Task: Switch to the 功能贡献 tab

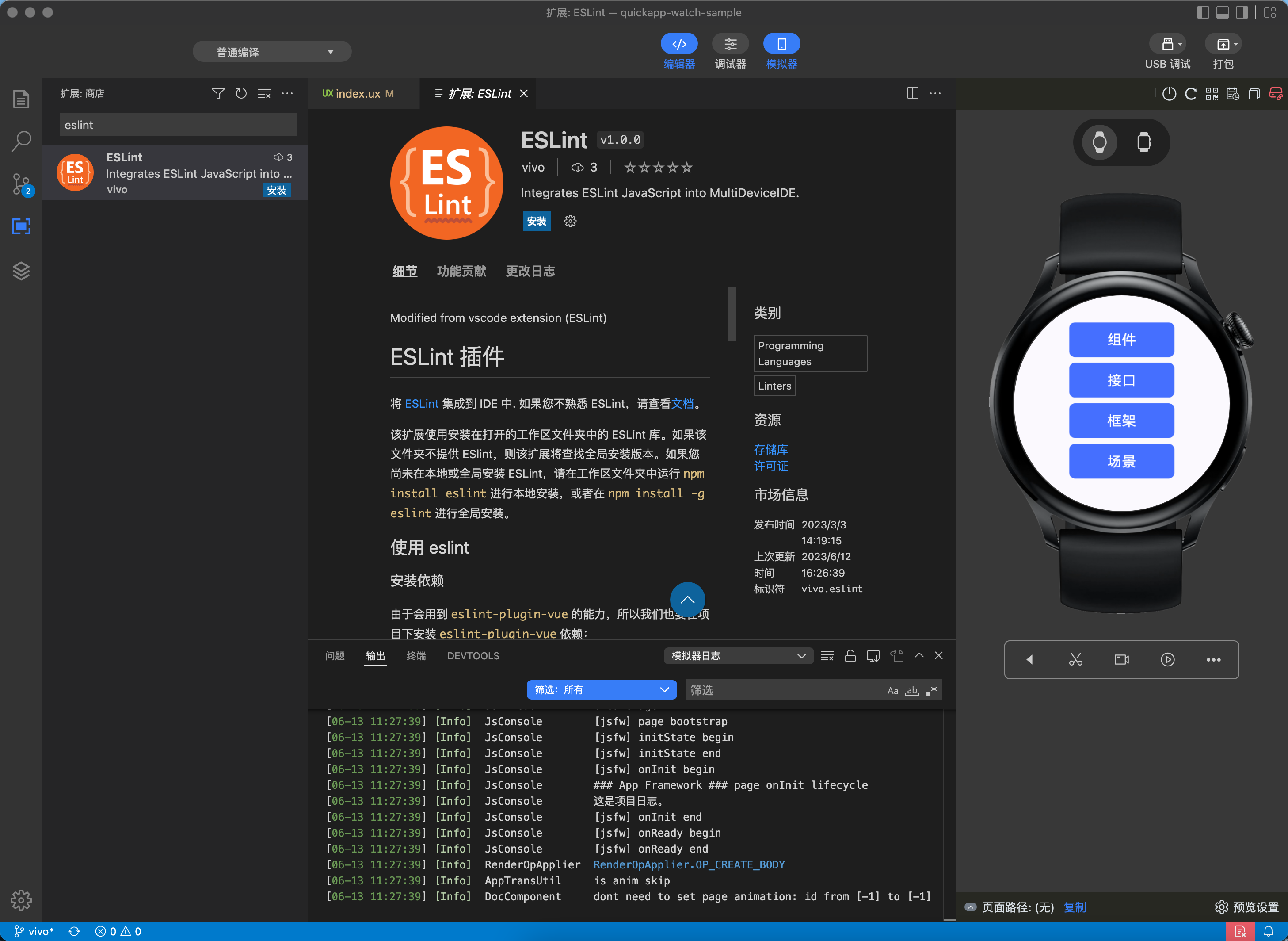Action: [461, 271]
